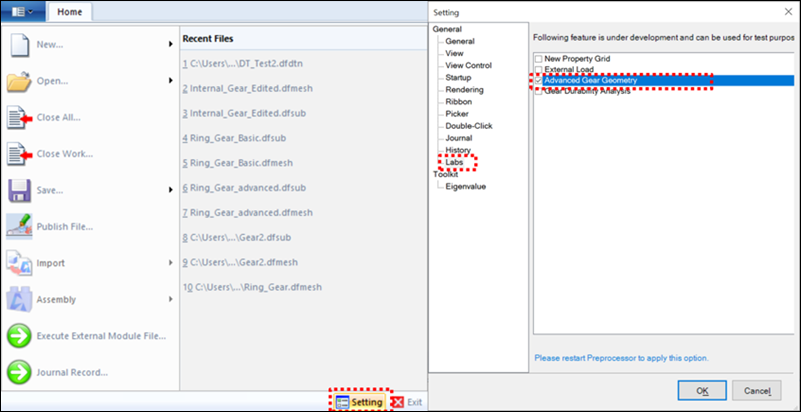Screen dimensions: 801x412
Task: Open recent file 10 Ring_Gear.dfmesh
Action: click(x=252, y=287)
